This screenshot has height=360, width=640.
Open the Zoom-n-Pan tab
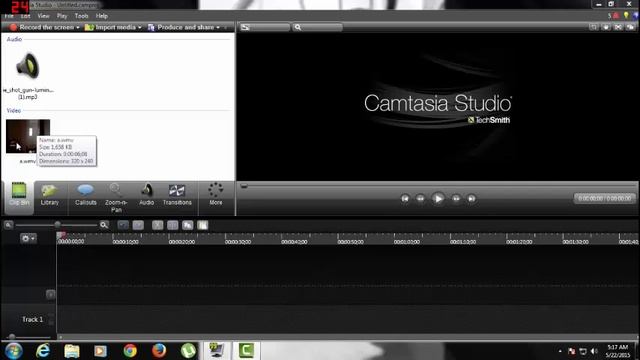(x=116, y=198)
